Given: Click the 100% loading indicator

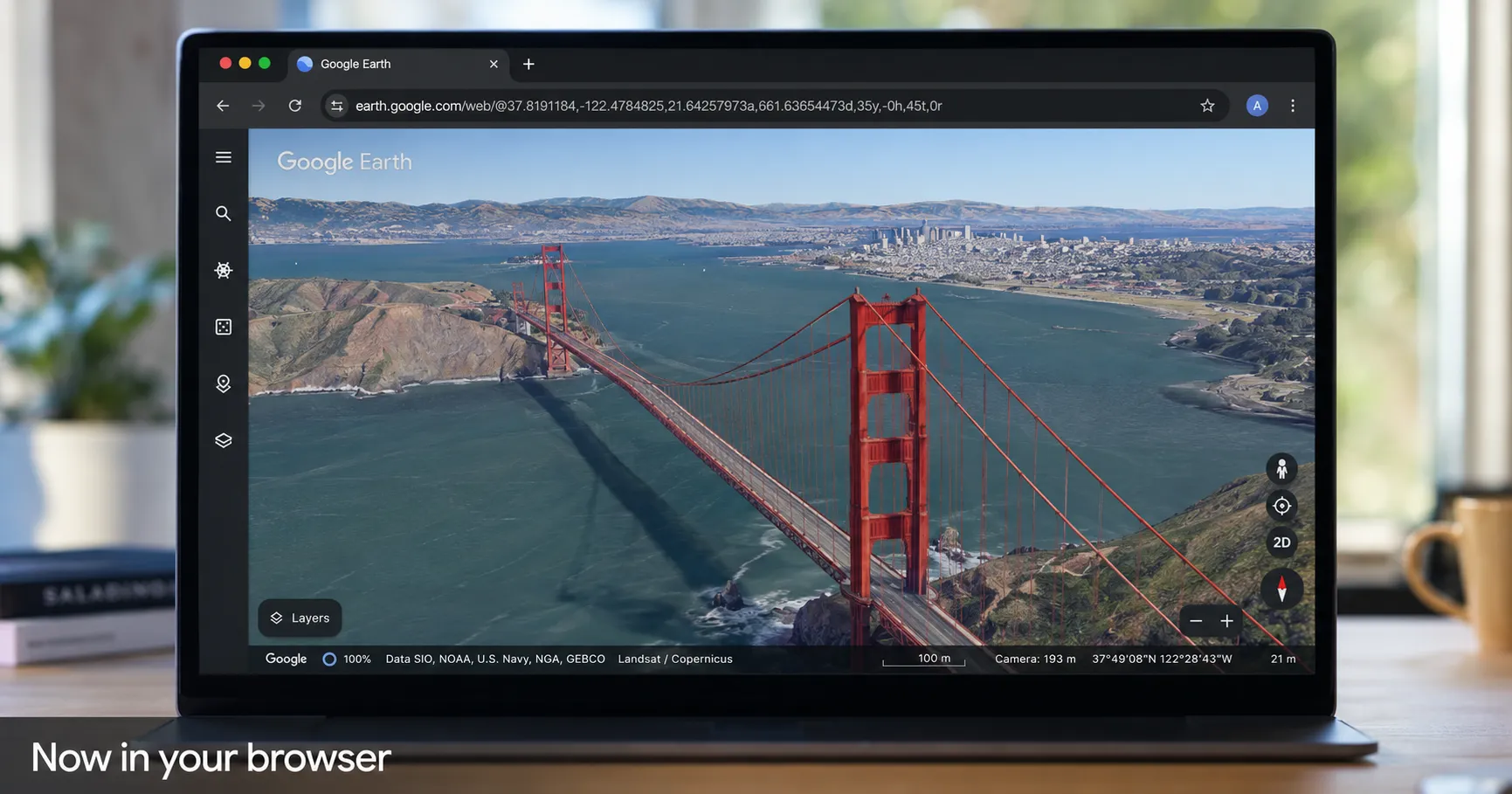Looking at the screenshot, I should [347, 659].
